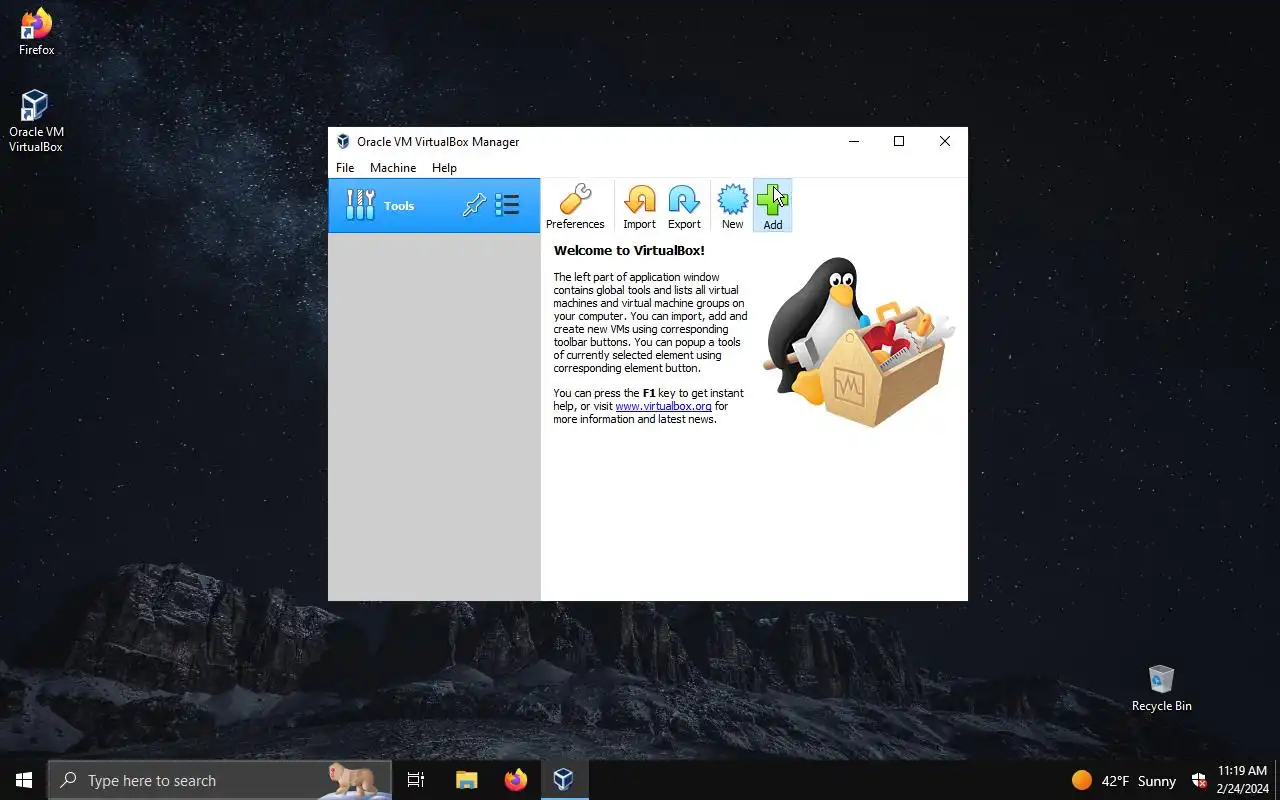
Task: Click the taskbar search box
Action: [x=220, y=780]
